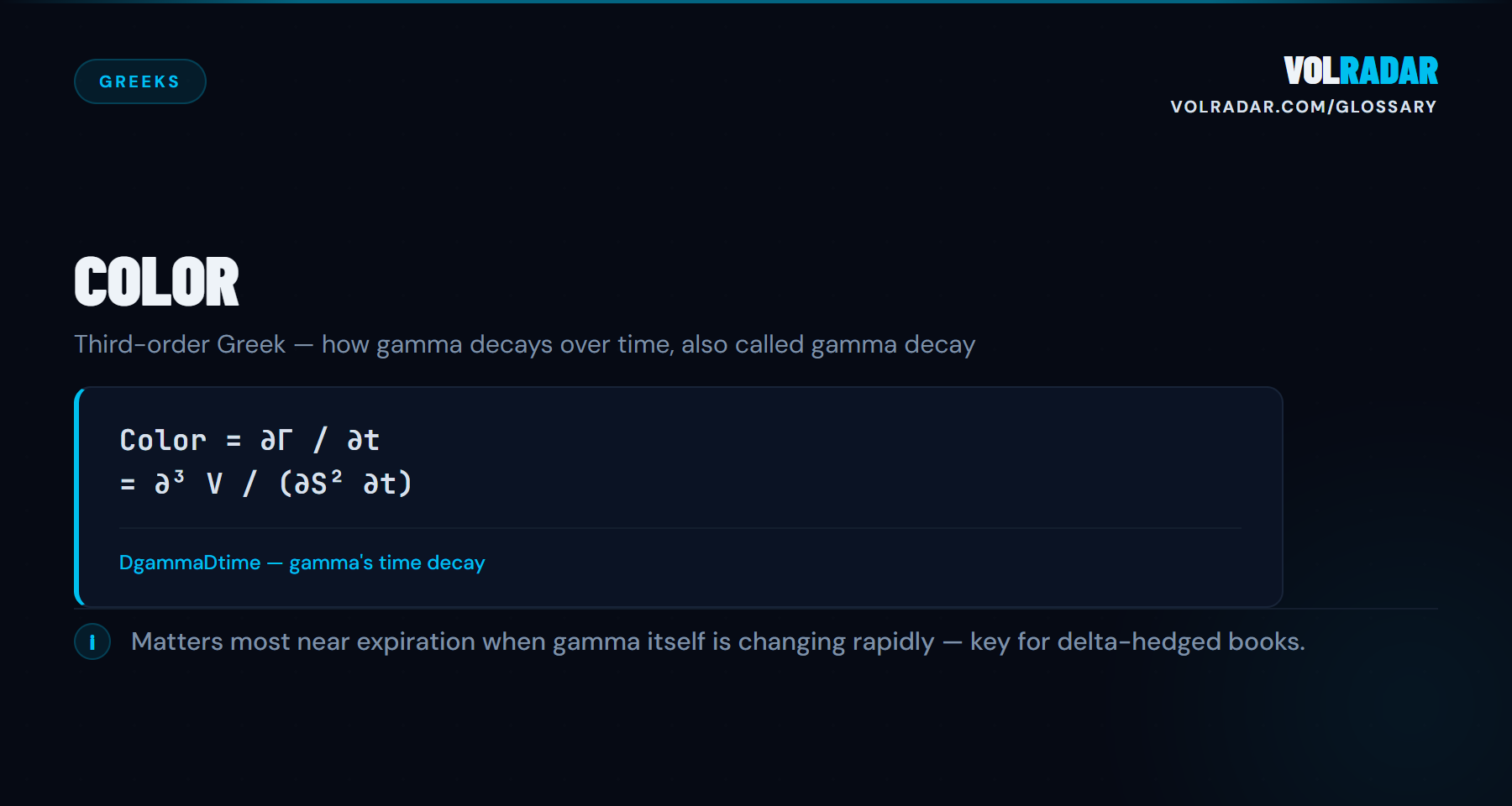
Task: Click the COLOR heading
Action: click(157, 282)
